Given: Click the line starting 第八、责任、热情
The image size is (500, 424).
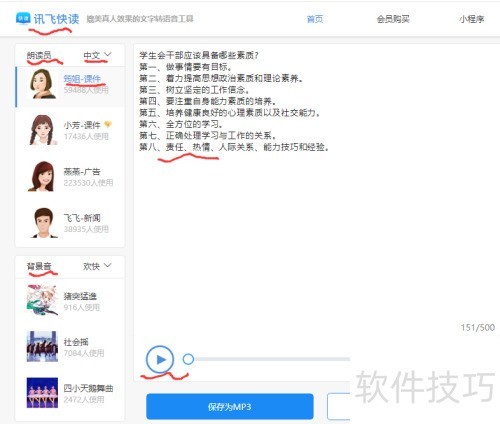Looking at the screenshot, I should pyautogui.click(x=234, y=147).
